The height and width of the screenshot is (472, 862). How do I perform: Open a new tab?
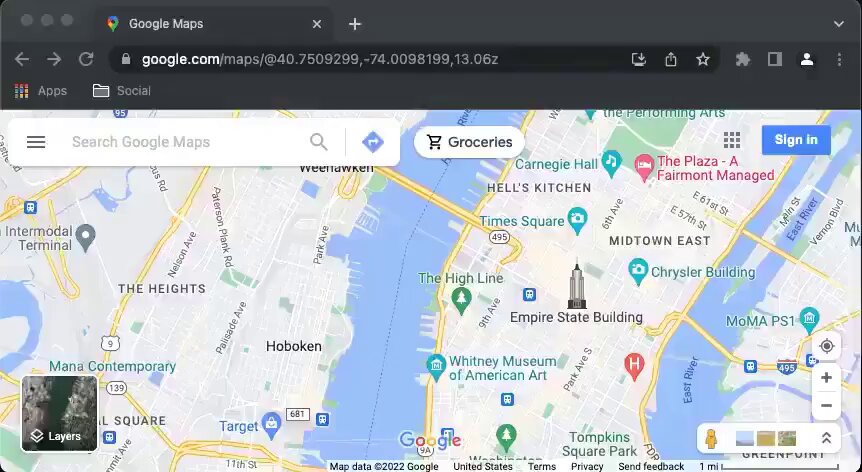pos(355,24)
